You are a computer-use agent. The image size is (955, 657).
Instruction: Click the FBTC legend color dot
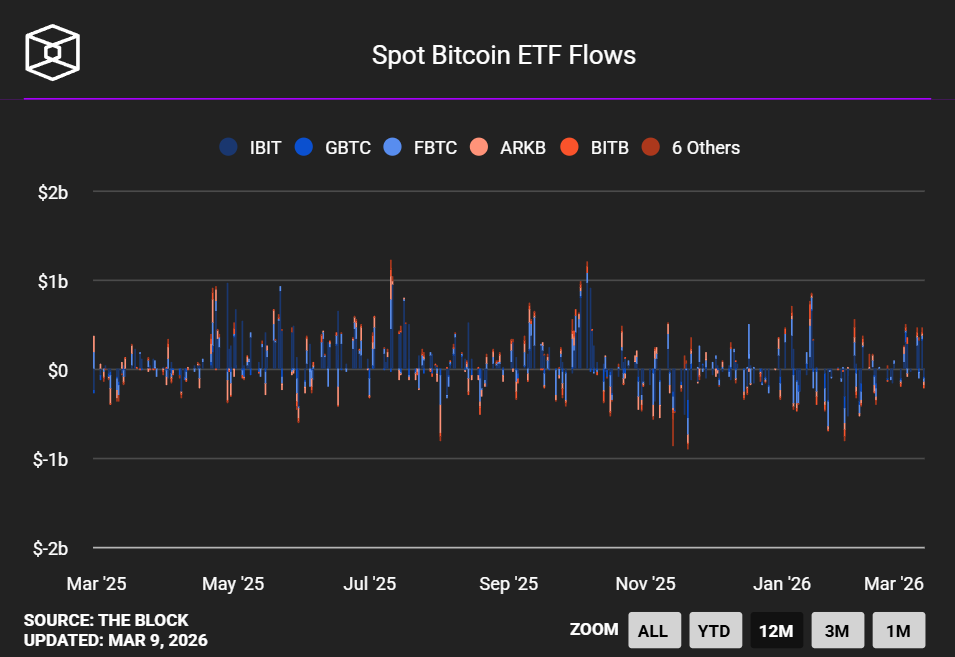pyautogui.click(x=393, y=148)
